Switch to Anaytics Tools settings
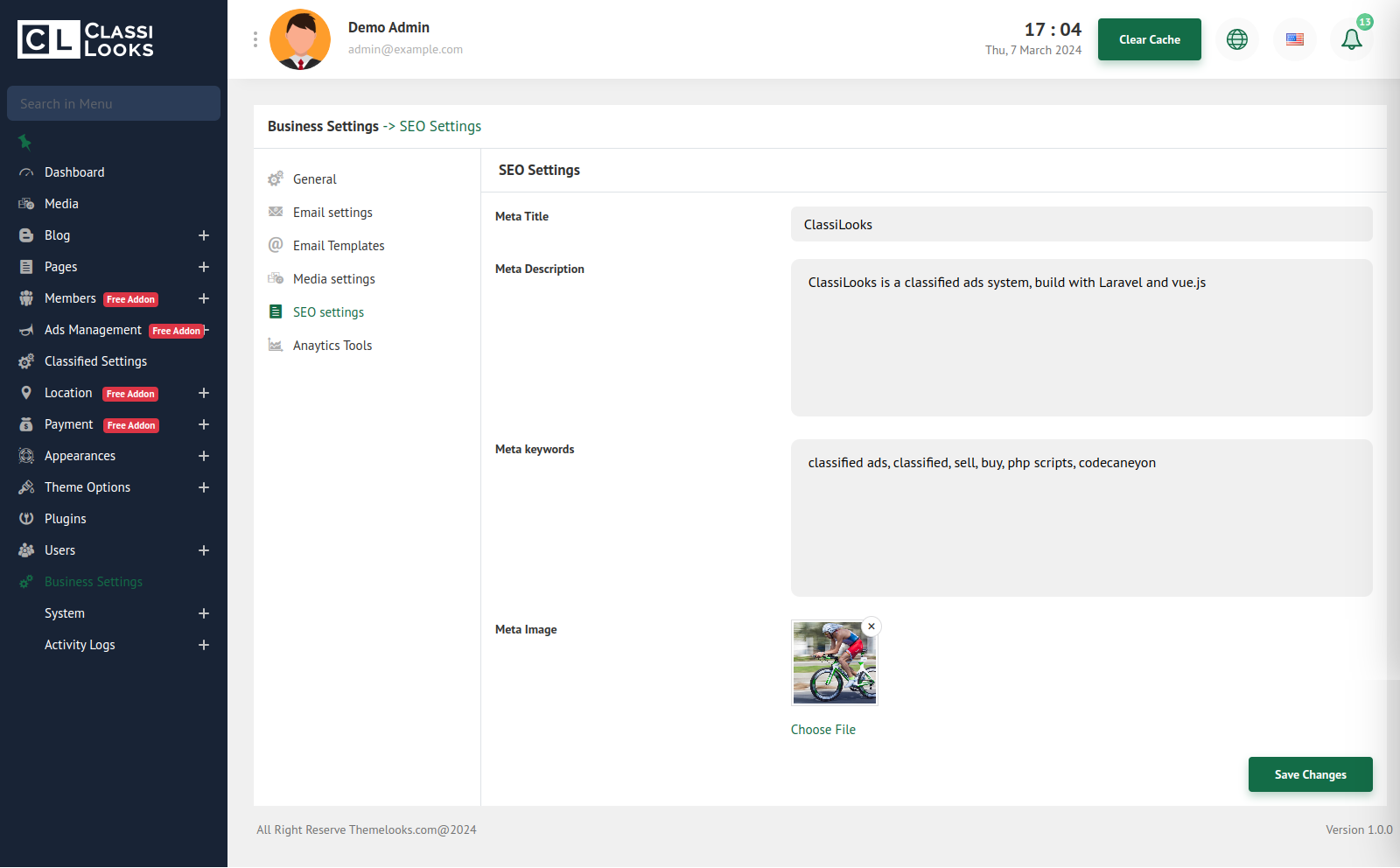 332,346
